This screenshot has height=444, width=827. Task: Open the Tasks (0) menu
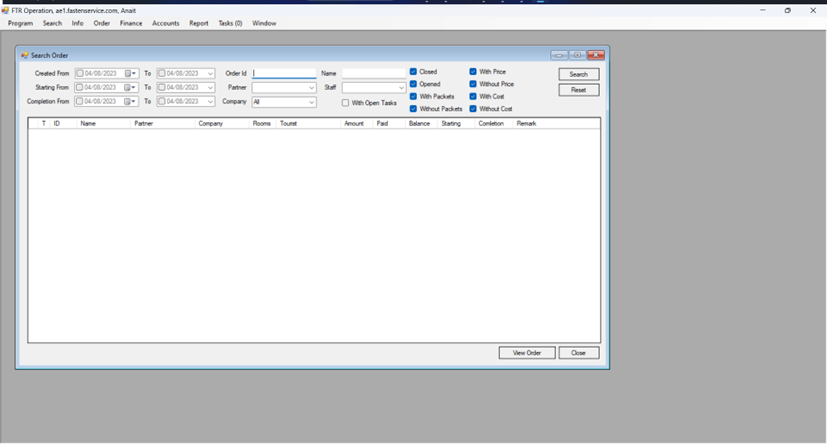(x=230, y=23)
